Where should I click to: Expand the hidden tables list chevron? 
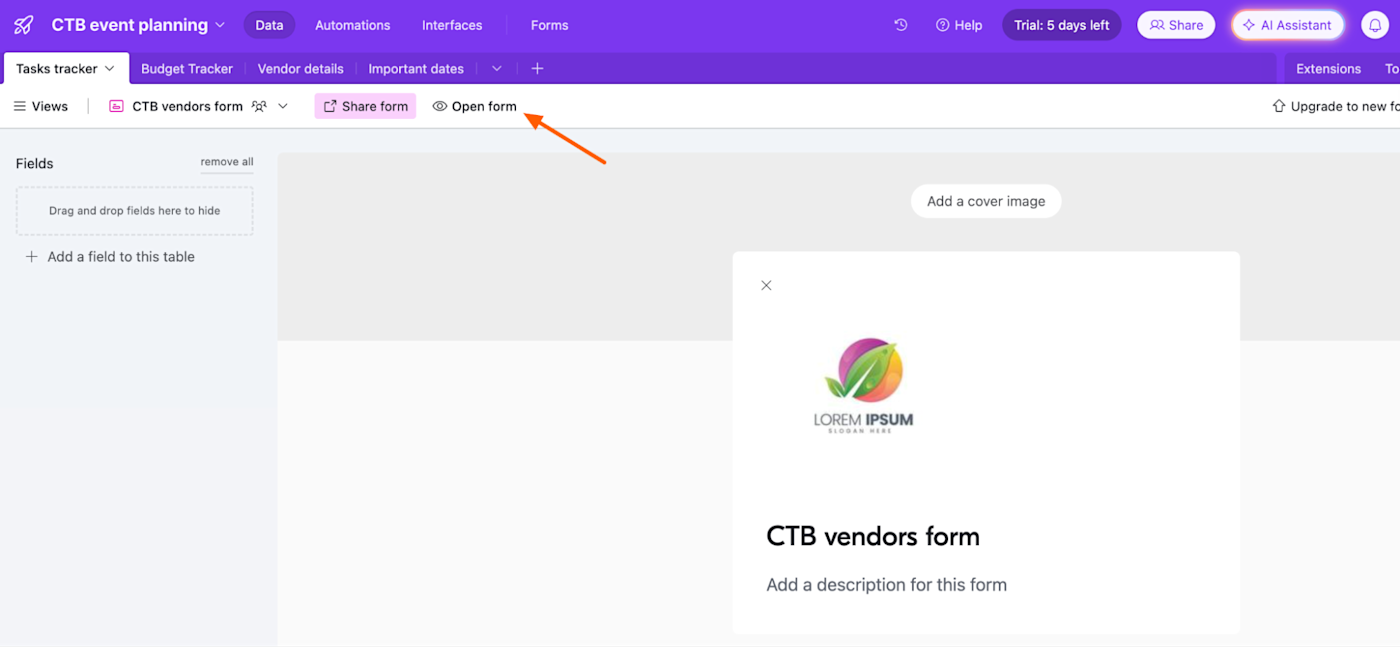[x=497, y=68]
